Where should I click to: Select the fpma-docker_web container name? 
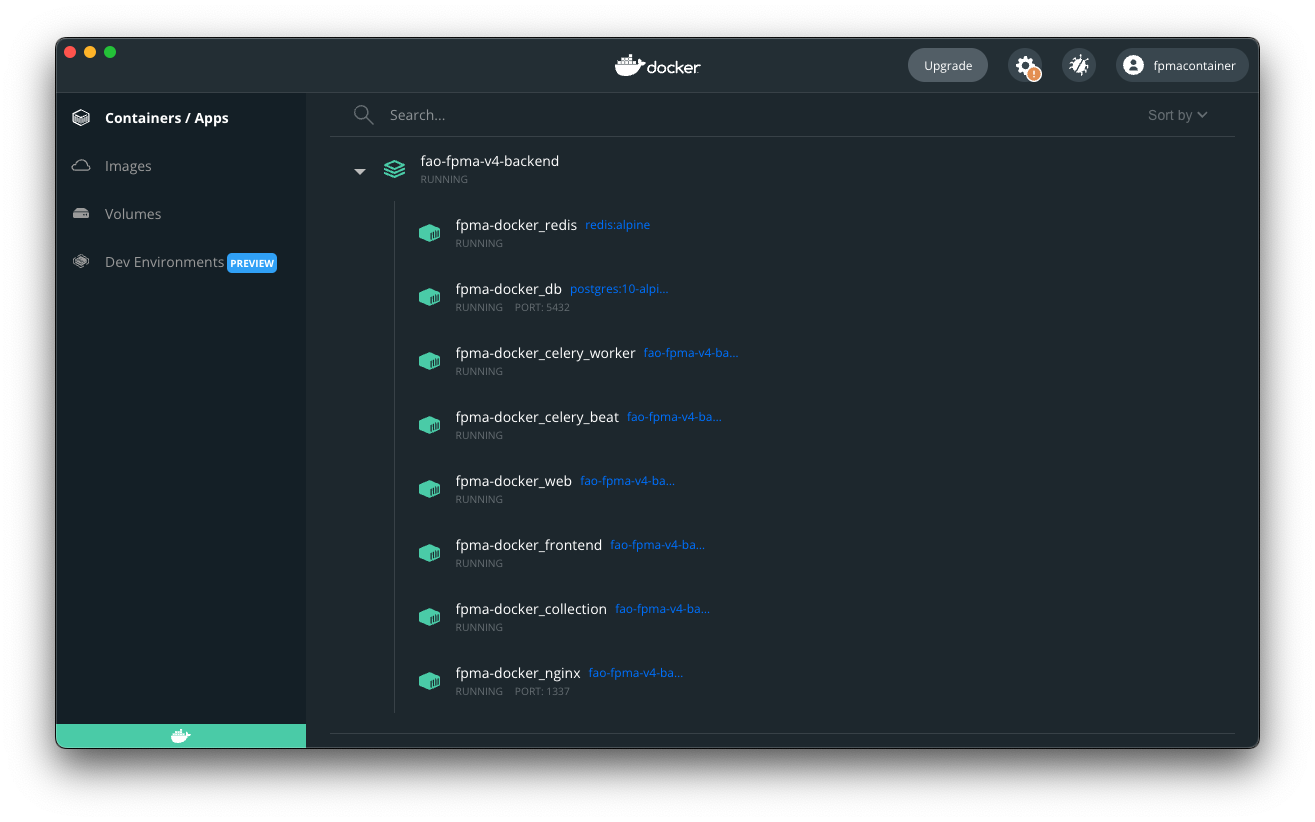pos(514,481)
